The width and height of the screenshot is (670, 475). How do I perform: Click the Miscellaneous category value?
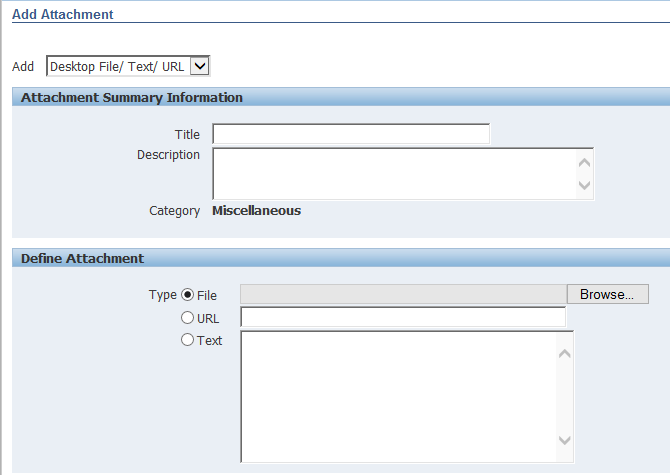[x=256, y=210]
